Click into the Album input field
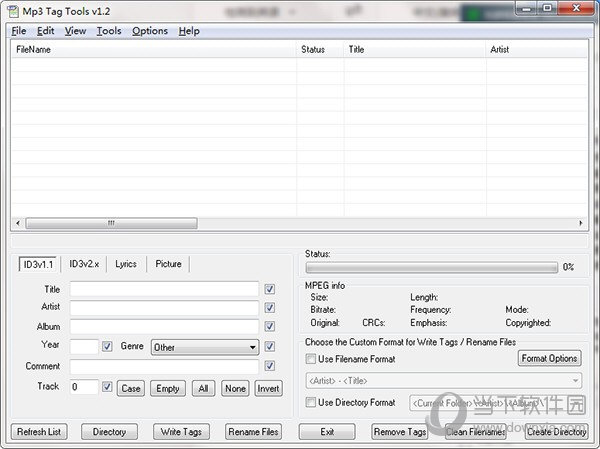Viewport: 600px width, 449px height. 164,327
